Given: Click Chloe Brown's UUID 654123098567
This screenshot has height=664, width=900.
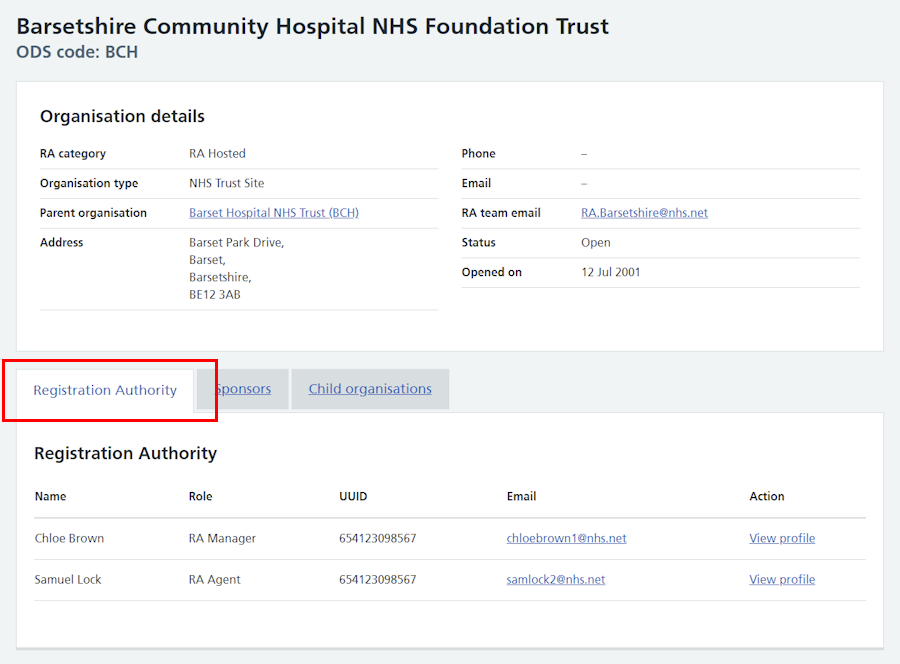Looking at the screenshot, I should [x=378, y=538].
